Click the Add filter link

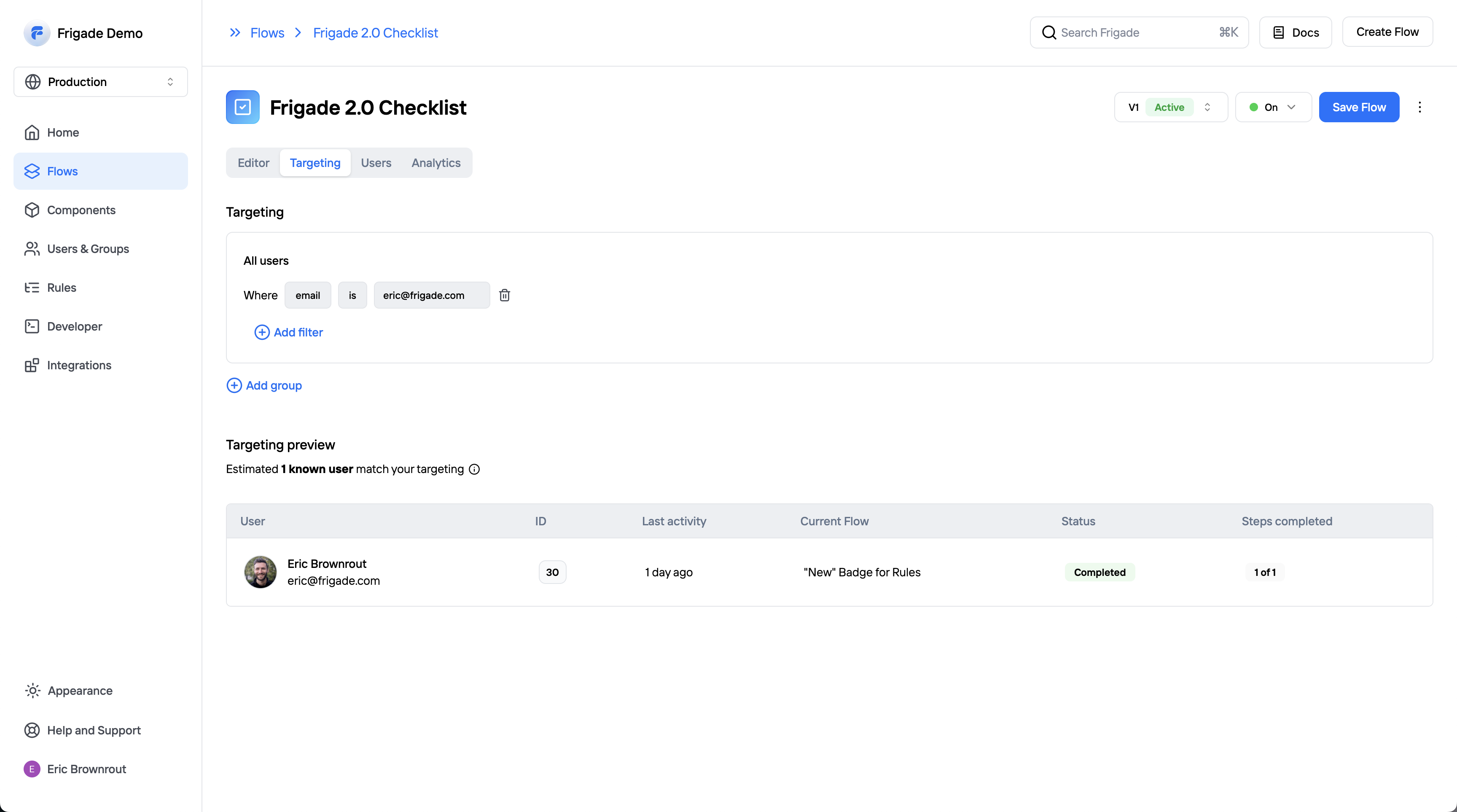tap(289, 333)
